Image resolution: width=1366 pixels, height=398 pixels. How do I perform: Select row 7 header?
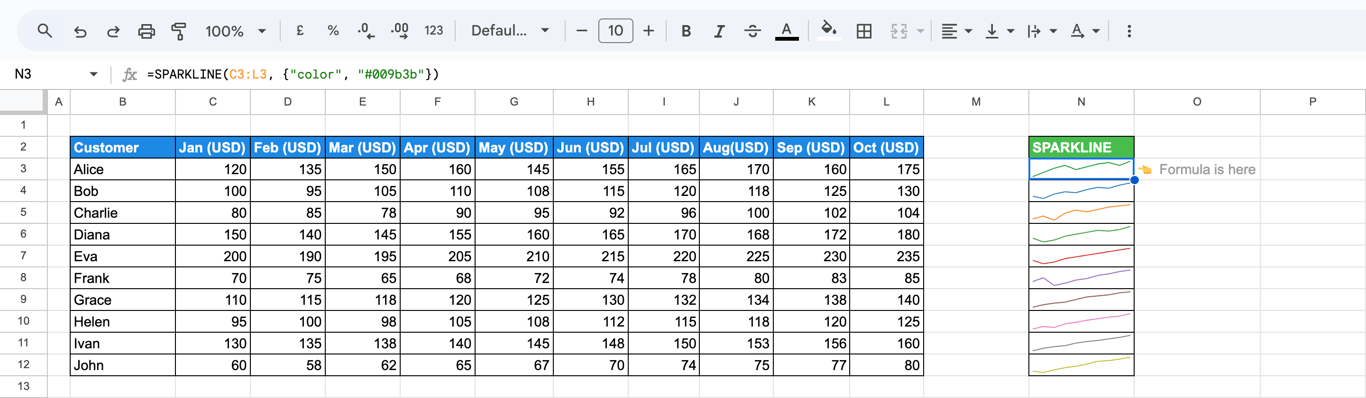pos(23,256)
